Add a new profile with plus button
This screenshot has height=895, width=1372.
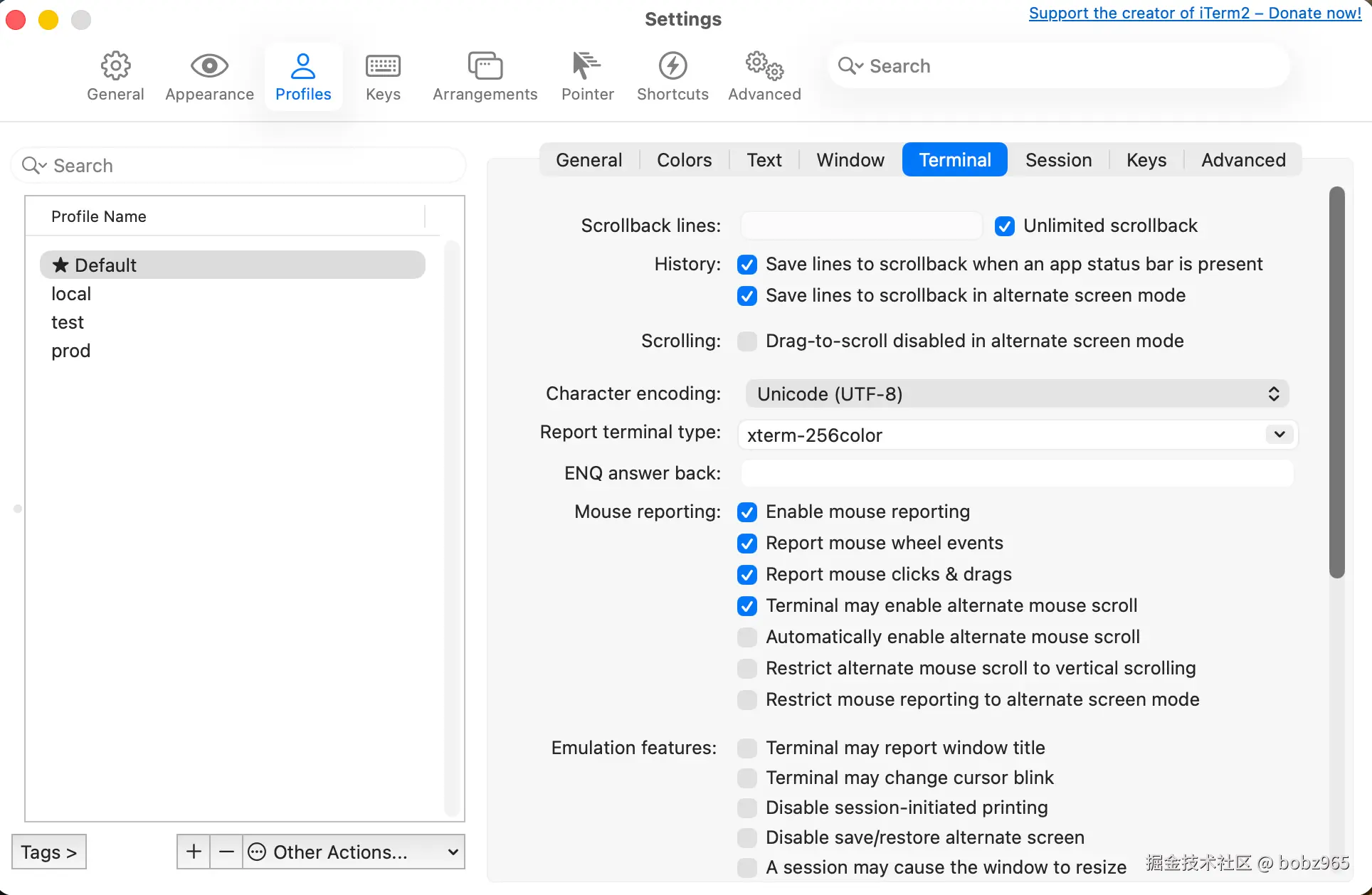click(194, 852)
